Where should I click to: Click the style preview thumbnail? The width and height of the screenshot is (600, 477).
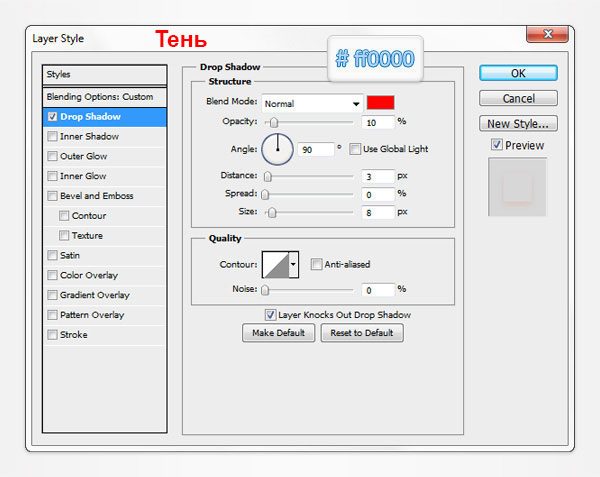click(517, 187)
